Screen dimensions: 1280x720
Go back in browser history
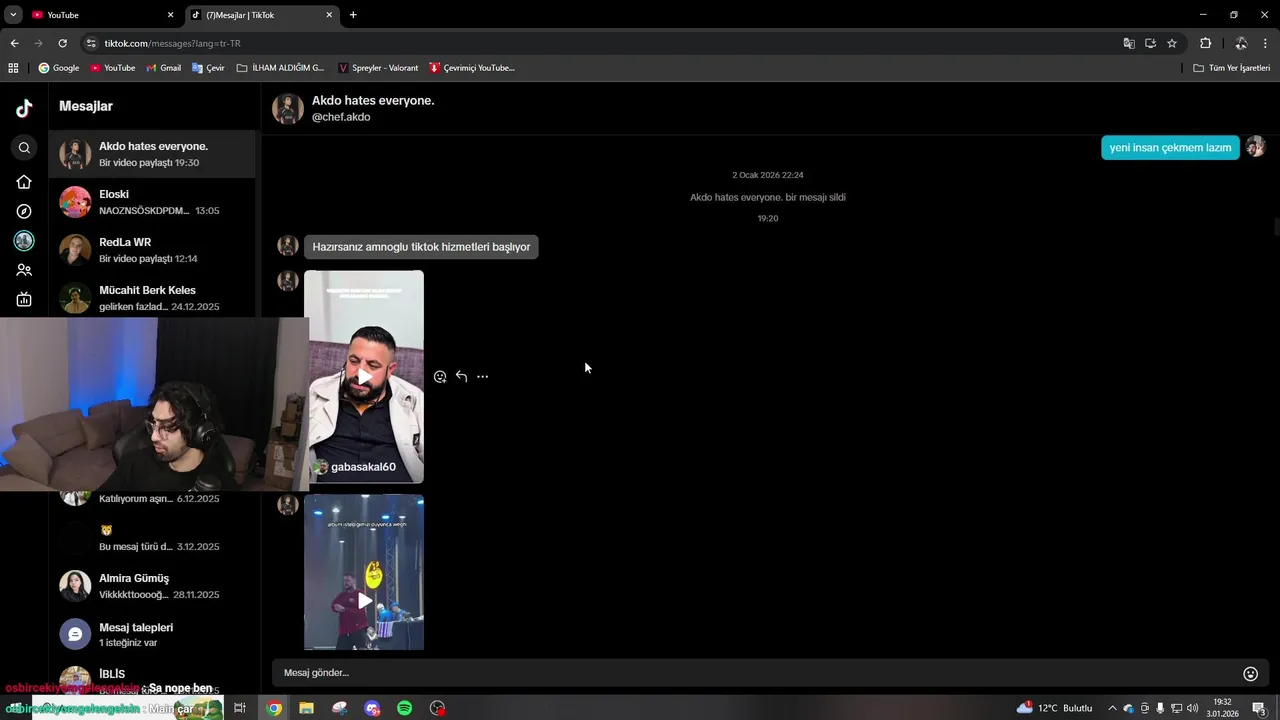point(14,43)
